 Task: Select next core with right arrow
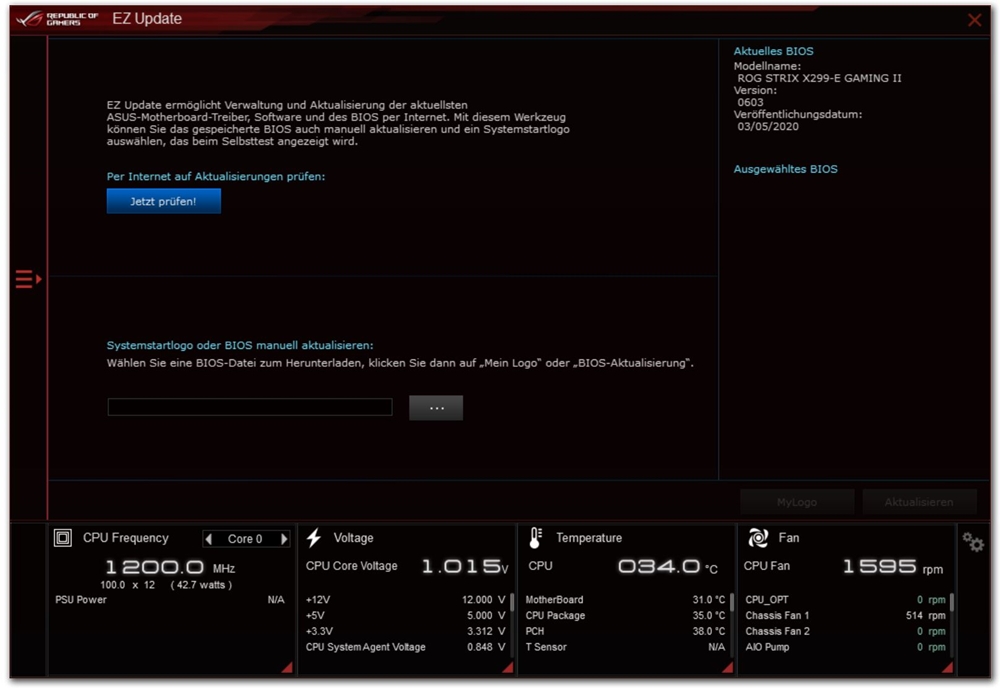click(x=284, y=539)
